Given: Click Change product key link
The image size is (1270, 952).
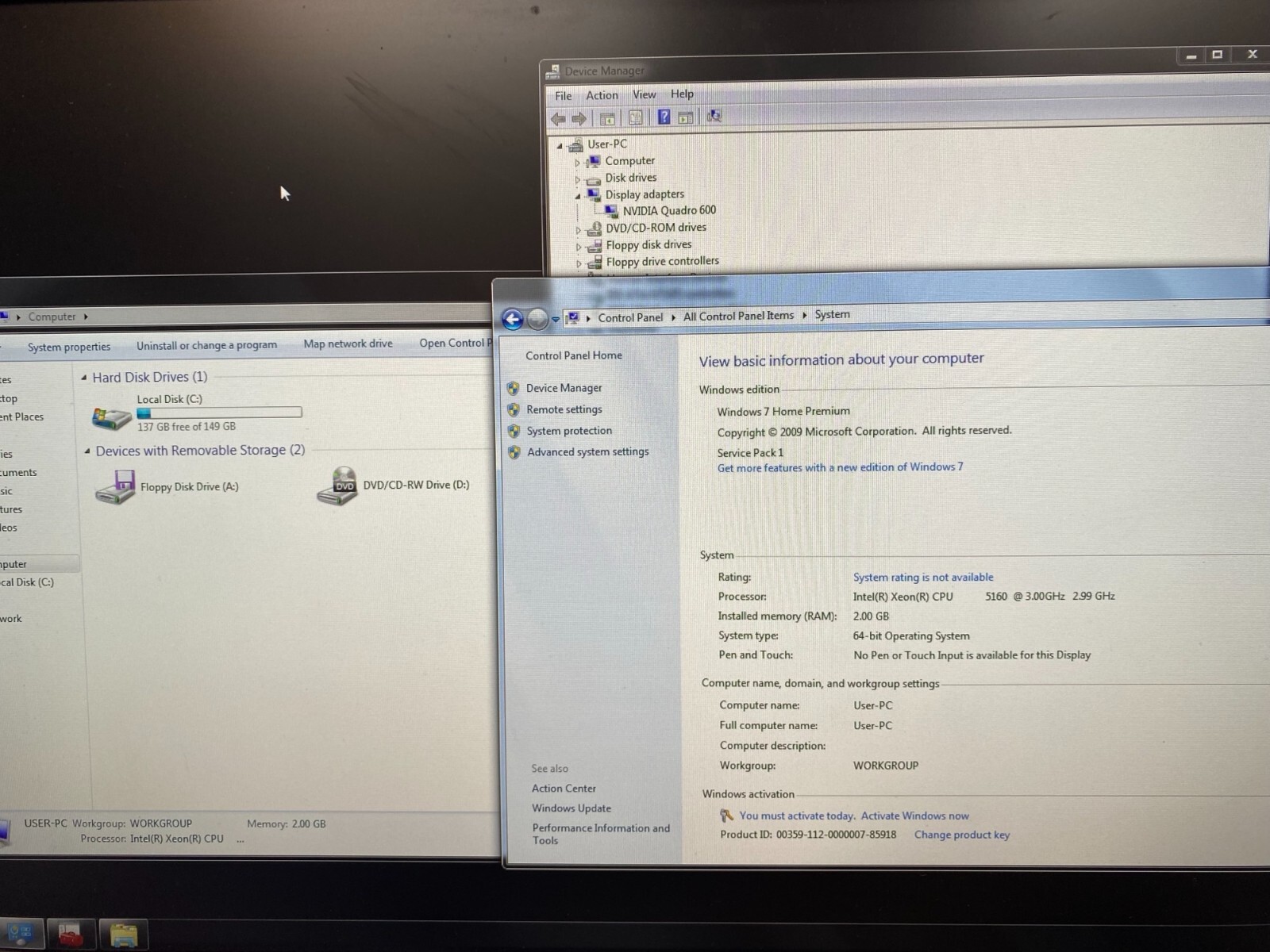Looking at the screenshot, I should [x=962, y=835].
